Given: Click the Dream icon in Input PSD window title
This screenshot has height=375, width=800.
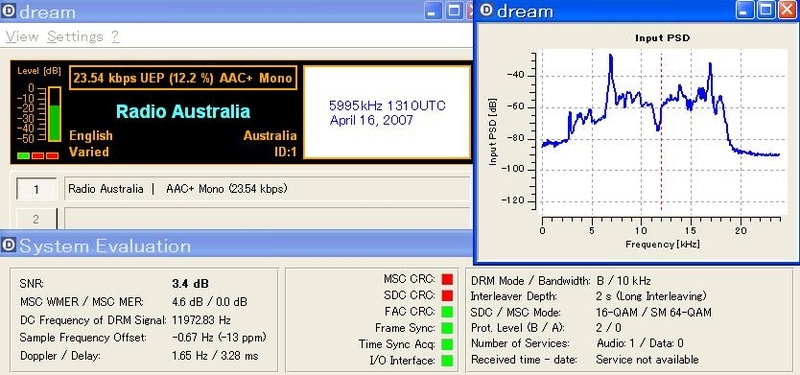Looking at the screenshot, I should click(487, 10).
